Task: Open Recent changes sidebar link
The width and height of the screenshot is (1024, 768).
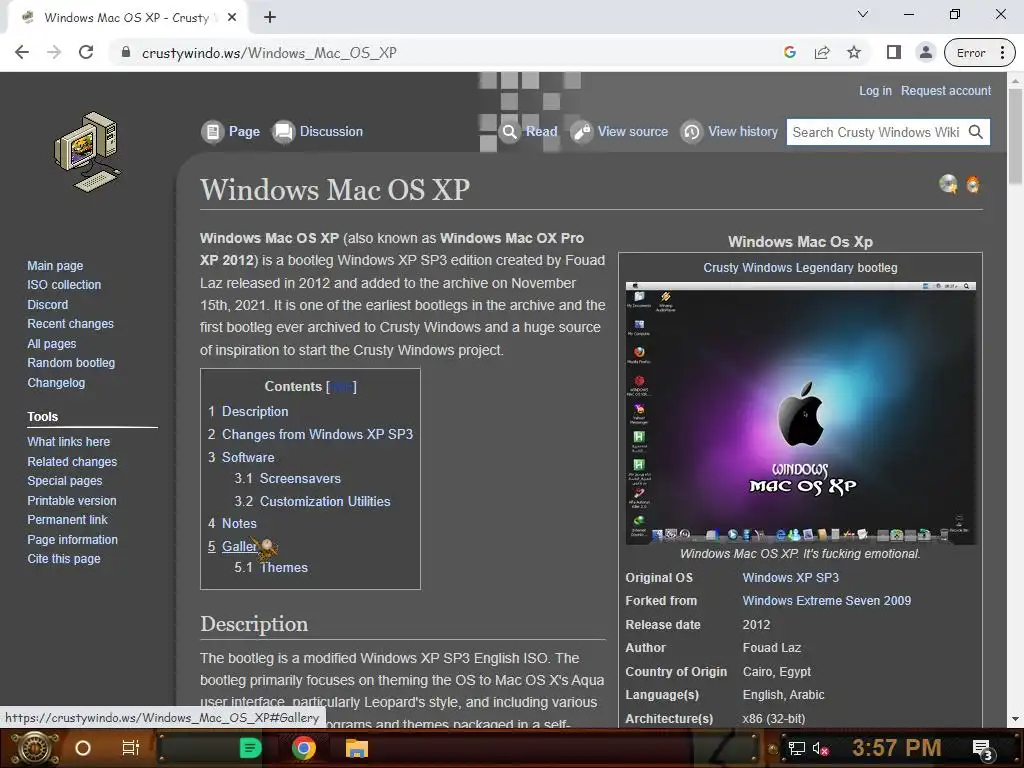Action: click(x=71, y=324)
